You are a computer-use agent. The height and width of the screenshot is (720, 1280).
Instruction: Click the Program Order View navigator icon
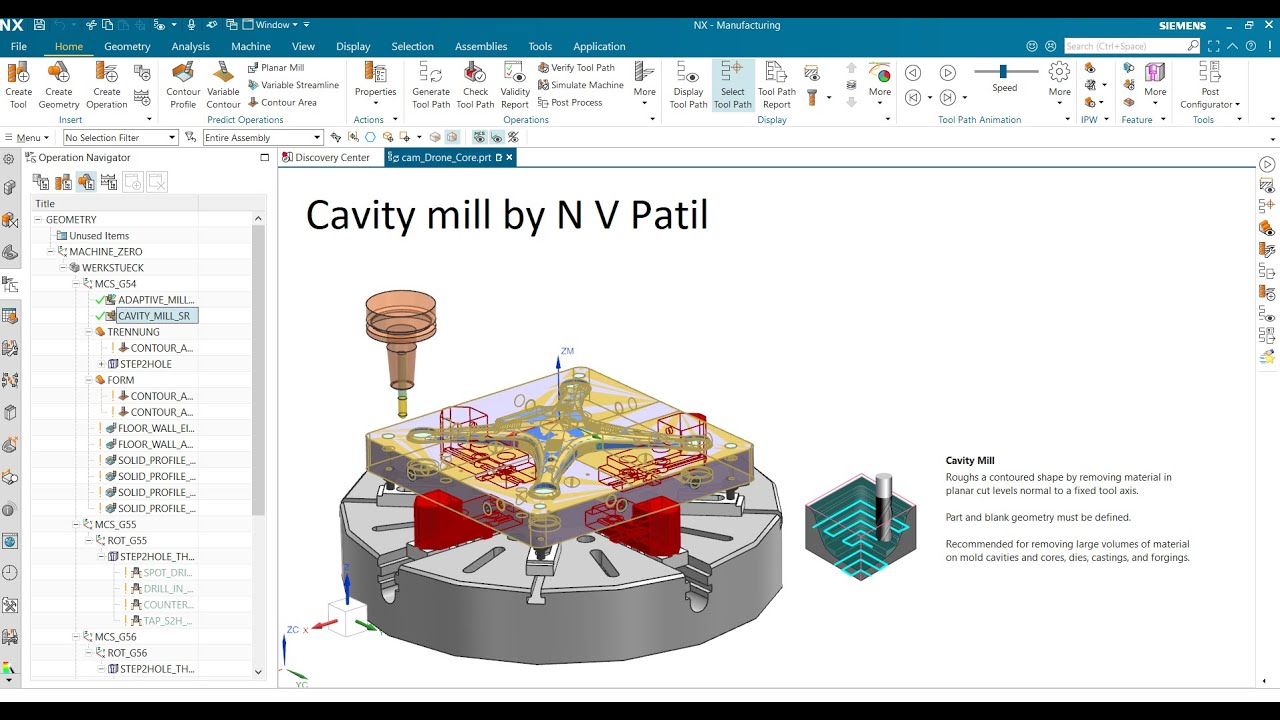click(41, 182)
